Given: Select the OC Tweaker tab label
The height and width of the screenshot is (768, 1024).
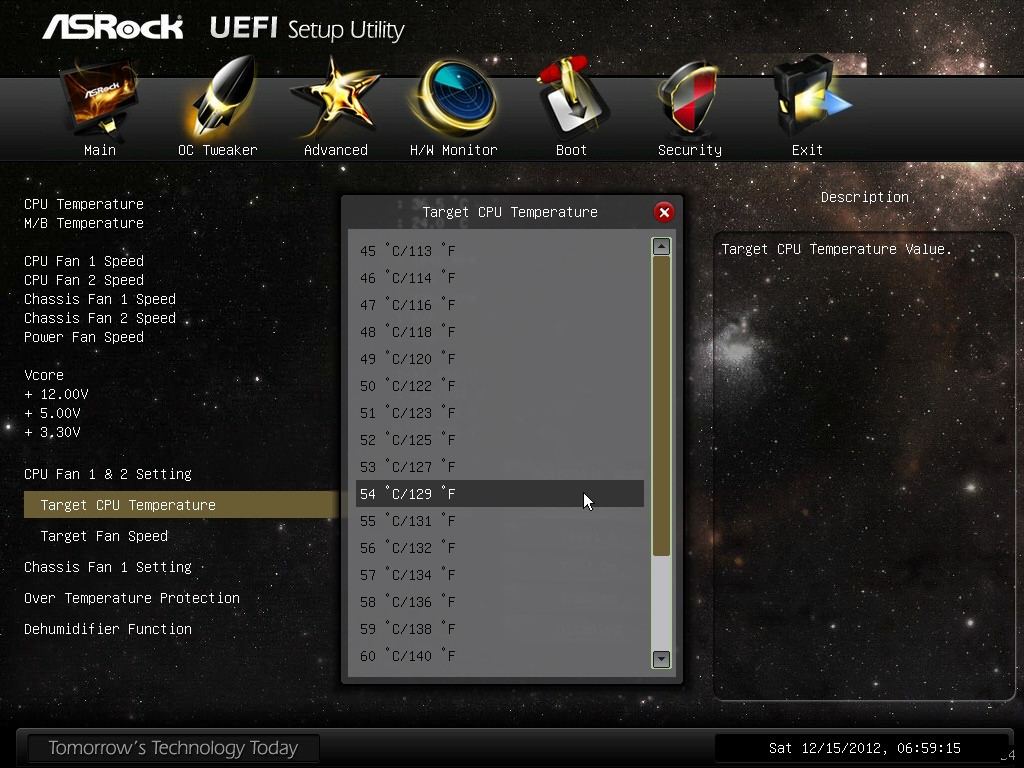Looking at the screenshot, I should click(217, 150).
